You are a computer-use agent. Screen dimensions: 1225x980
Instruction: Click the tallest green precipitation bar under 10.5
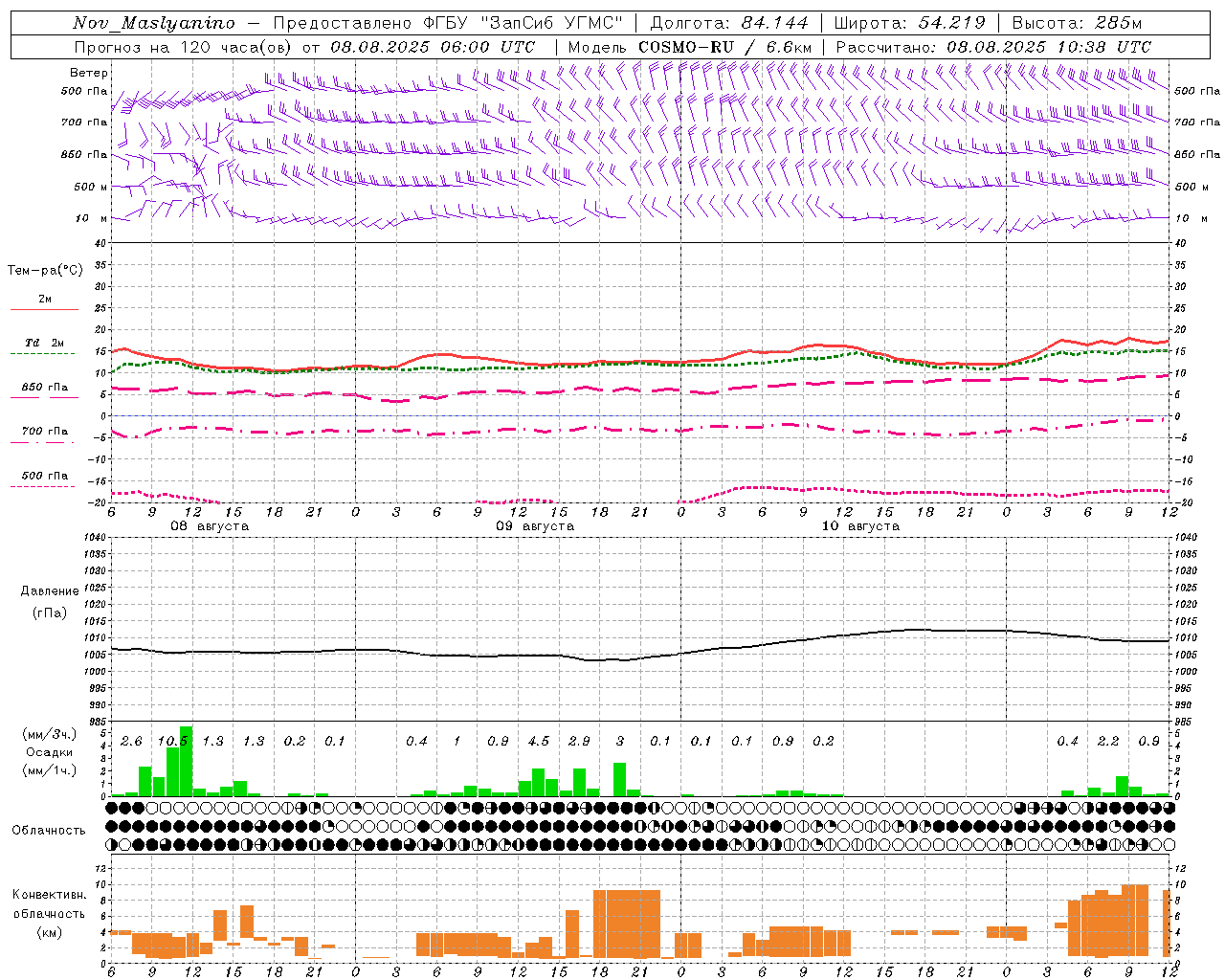tap(186, 762)
